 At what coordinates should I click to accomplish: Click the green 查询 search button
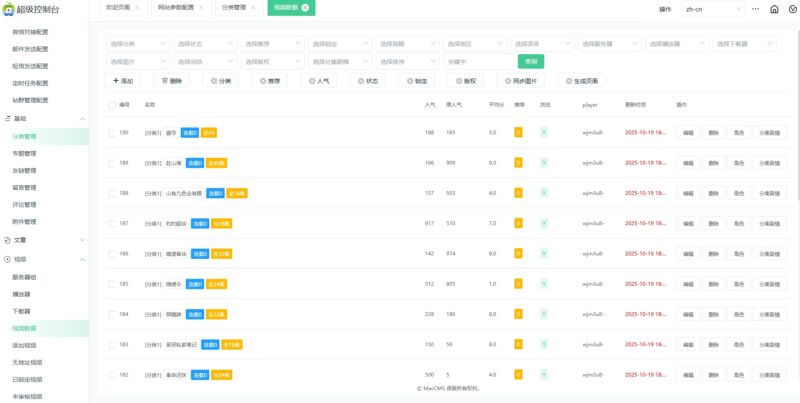point(529,61)
